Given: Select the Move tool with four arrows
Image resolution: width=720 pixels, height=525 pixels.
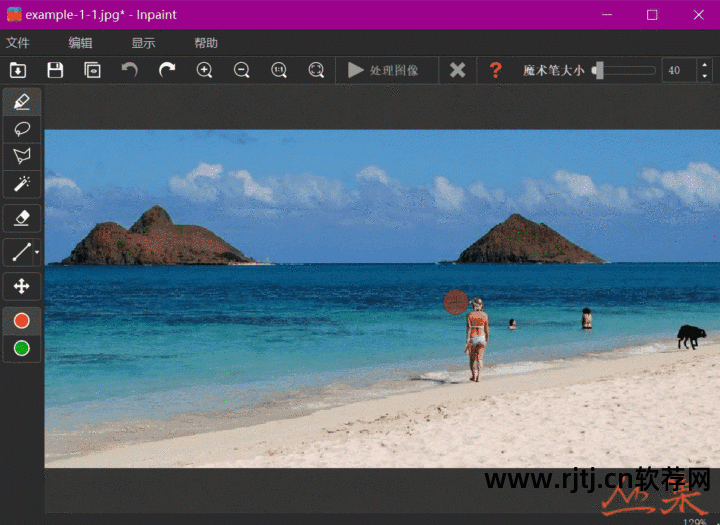Looking at the screenshot, I should [22, 287].
